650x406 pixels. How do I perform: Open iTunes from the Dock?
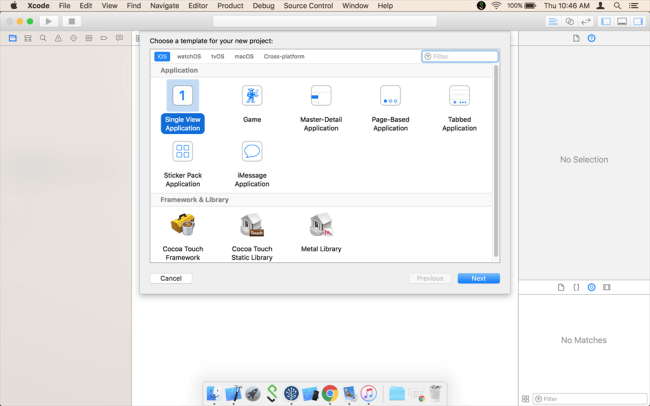tap(369, 393)
